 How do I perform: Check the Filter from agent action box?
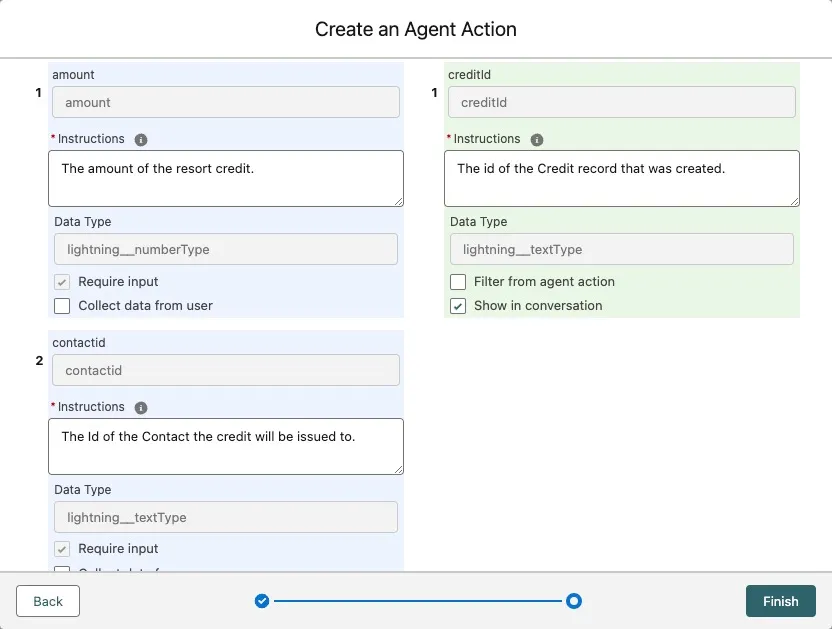pos(458,282)
